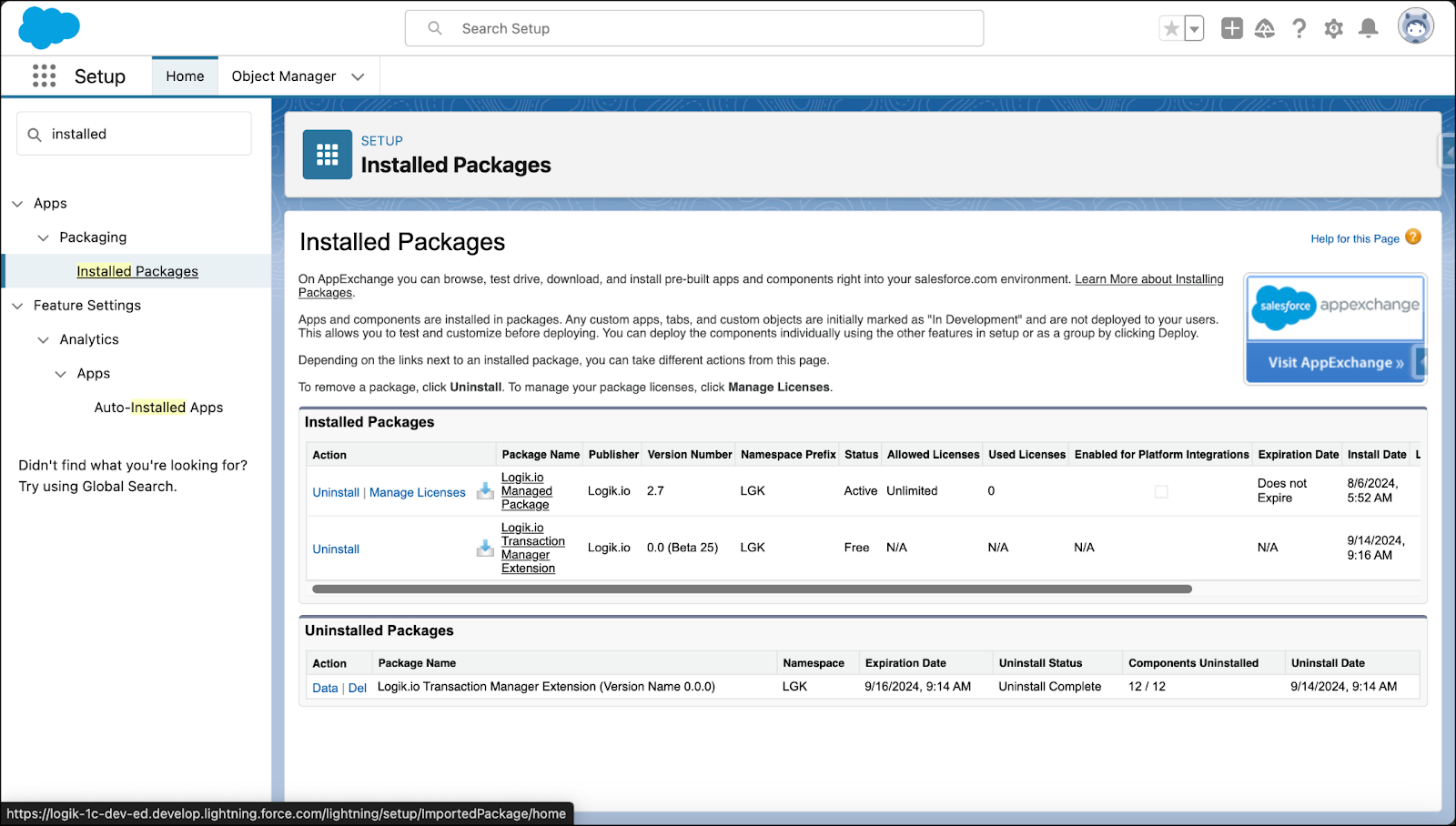Screen dimensions: 1456x826
Task: Click the 'Unlimited' allowed licenses cell
Action: coord(912,491)
